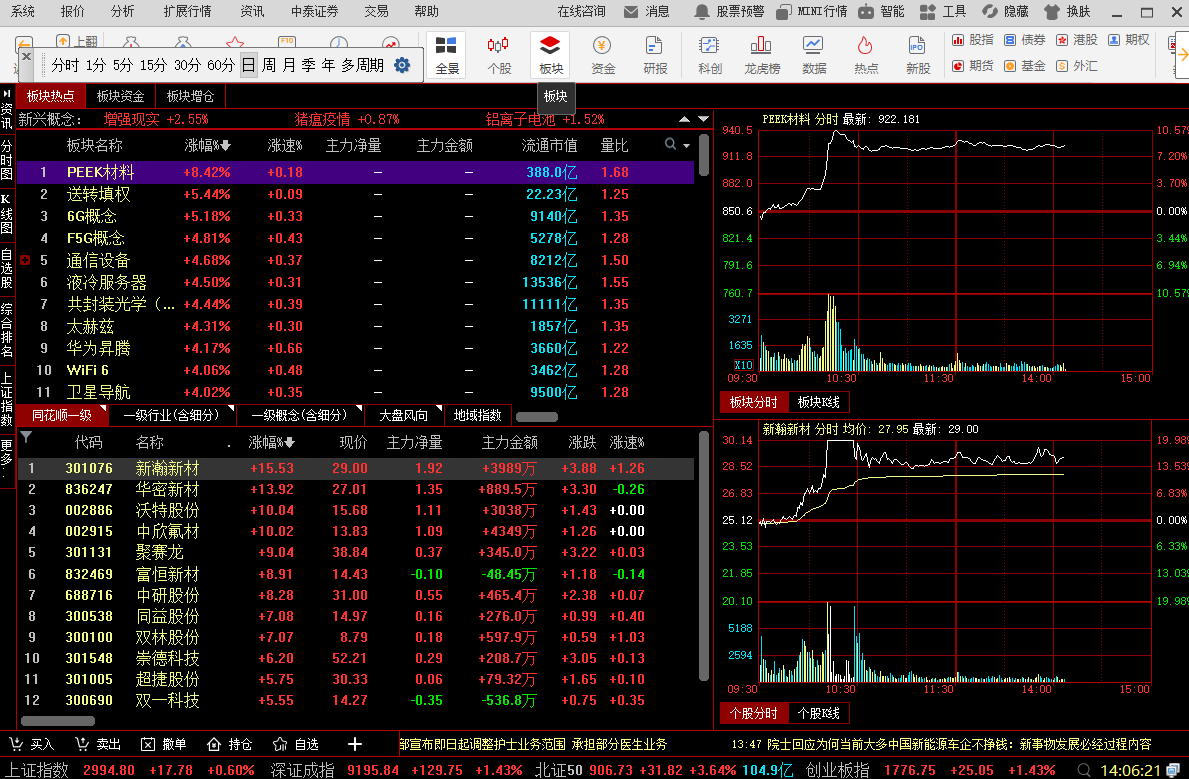1189x779 pixels.
Task: Click the 自选 watchlist button
Action: pyautogui.click(x=296, y=744)
